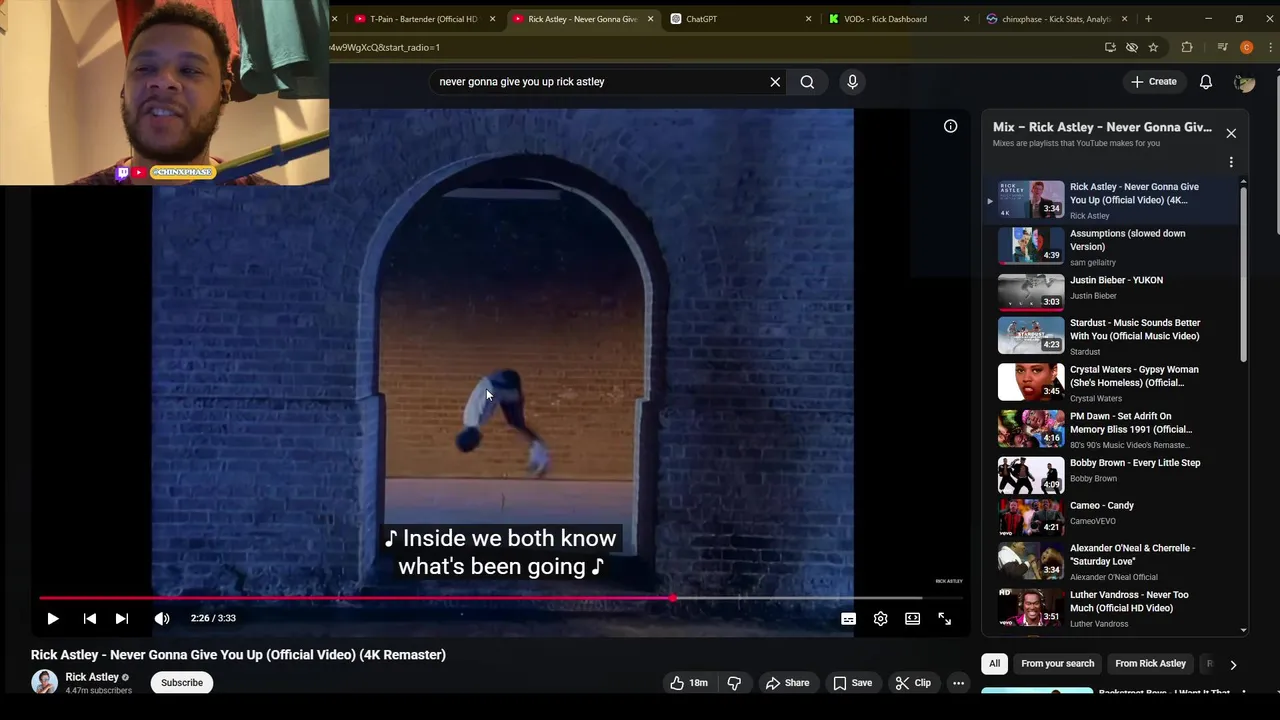1280x720 pixels.
Task: Open the YouTube account avatar menu
Action: point(1244,82)
